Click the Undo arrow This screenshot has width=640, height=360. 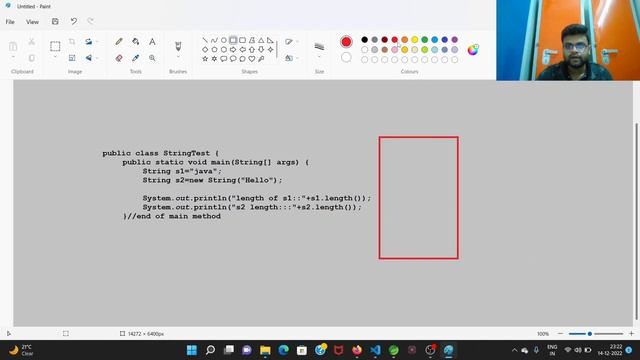pyautogui.click(x=73, y=22)
